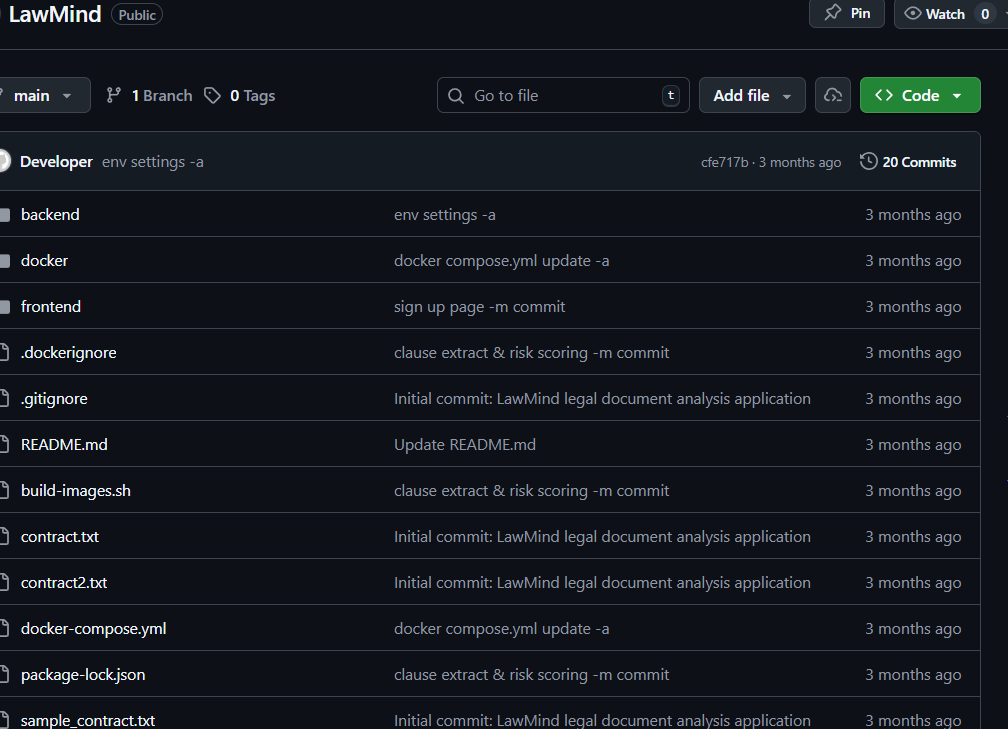1008x729 pixels.
Task: Open the docker-compose.yml file
Action: click(x=93, y=628)
